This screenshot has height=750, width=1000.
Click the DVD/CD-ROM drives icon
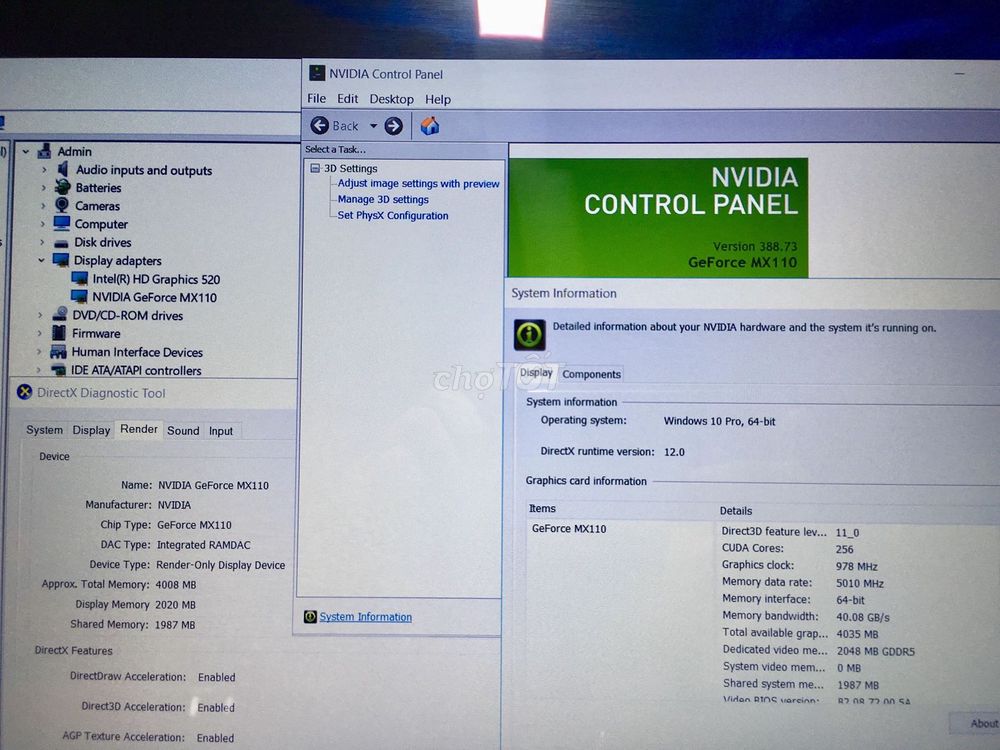click(x=60, y=314)
